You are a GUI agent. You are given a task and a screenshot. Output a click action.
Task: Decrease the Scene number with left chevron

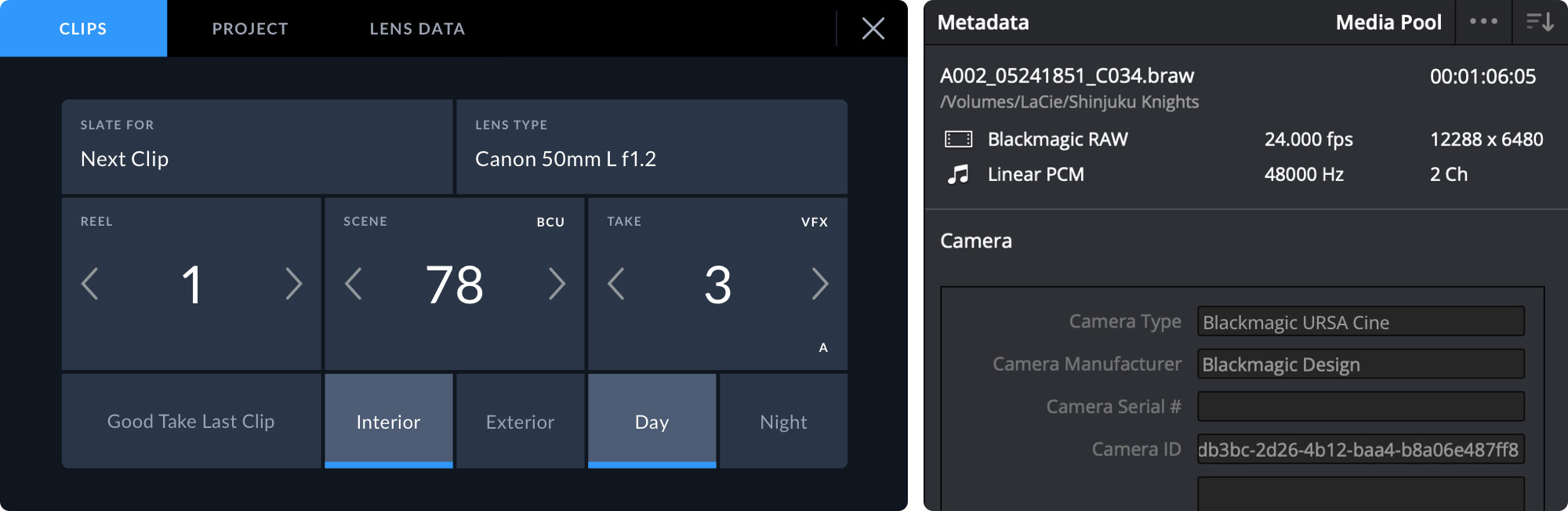tap(354, 284)
